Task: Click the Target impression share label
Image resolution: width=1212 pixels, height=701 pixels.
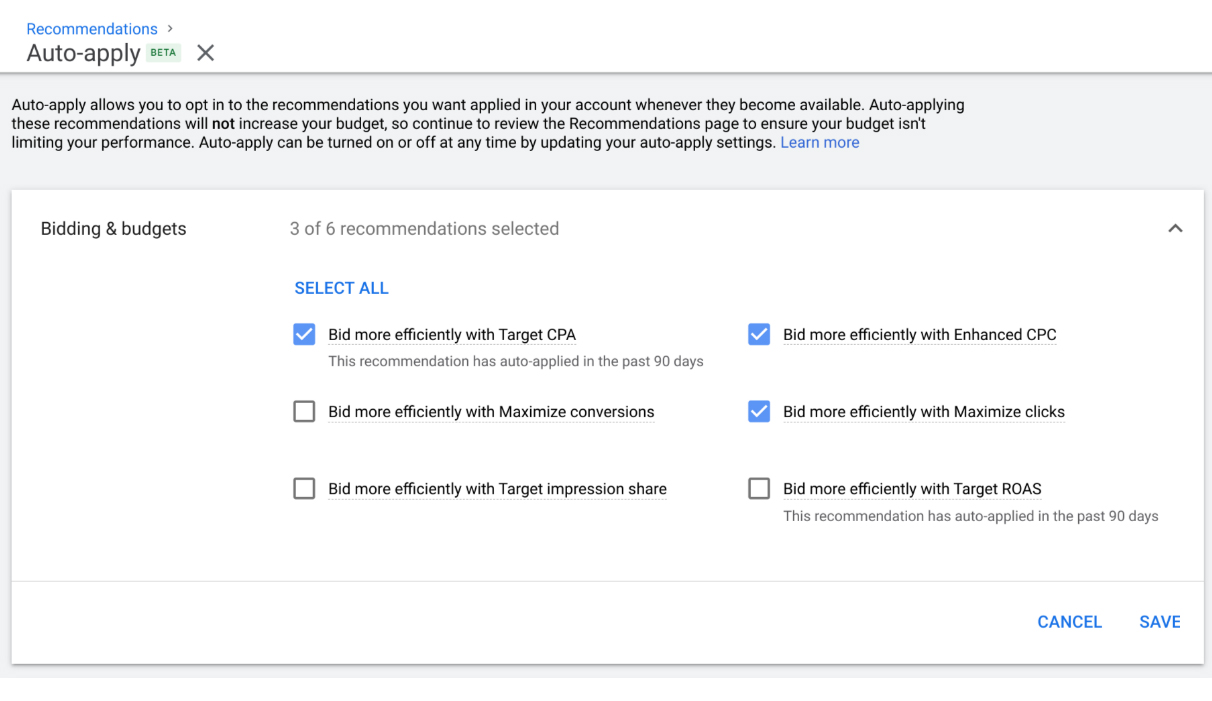Action: click(497, 489)
